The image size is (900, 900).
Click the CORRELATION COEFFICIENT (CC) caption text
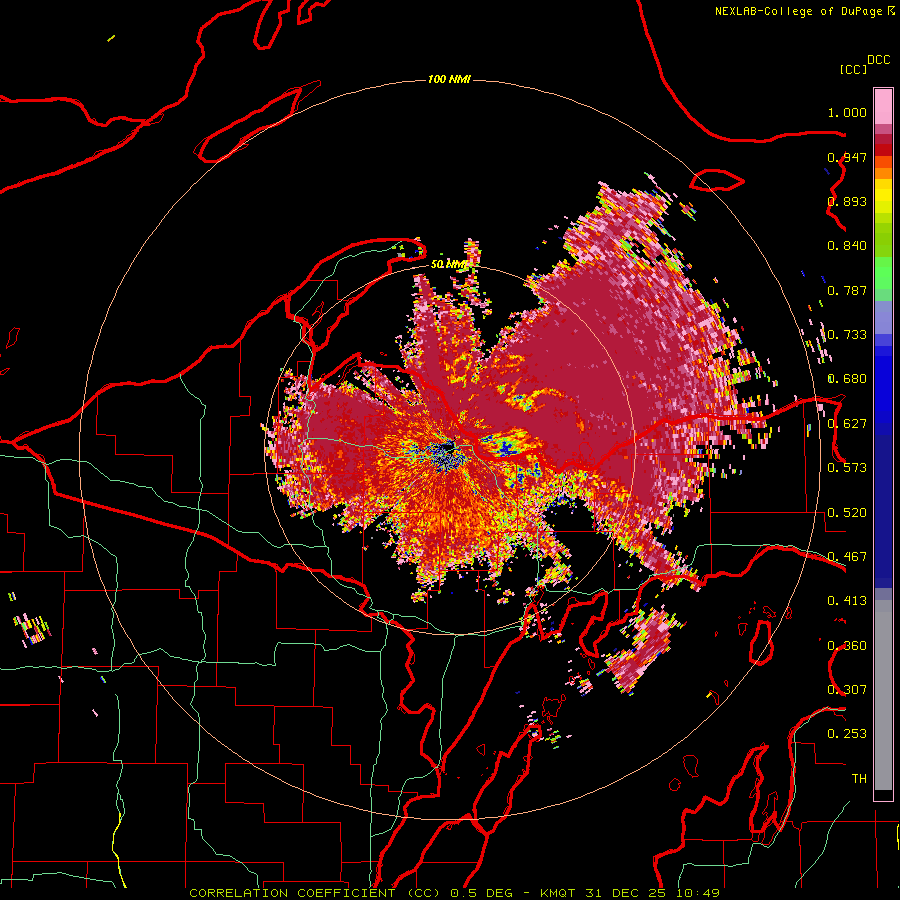pyautogui.click(x=315, y=893)
